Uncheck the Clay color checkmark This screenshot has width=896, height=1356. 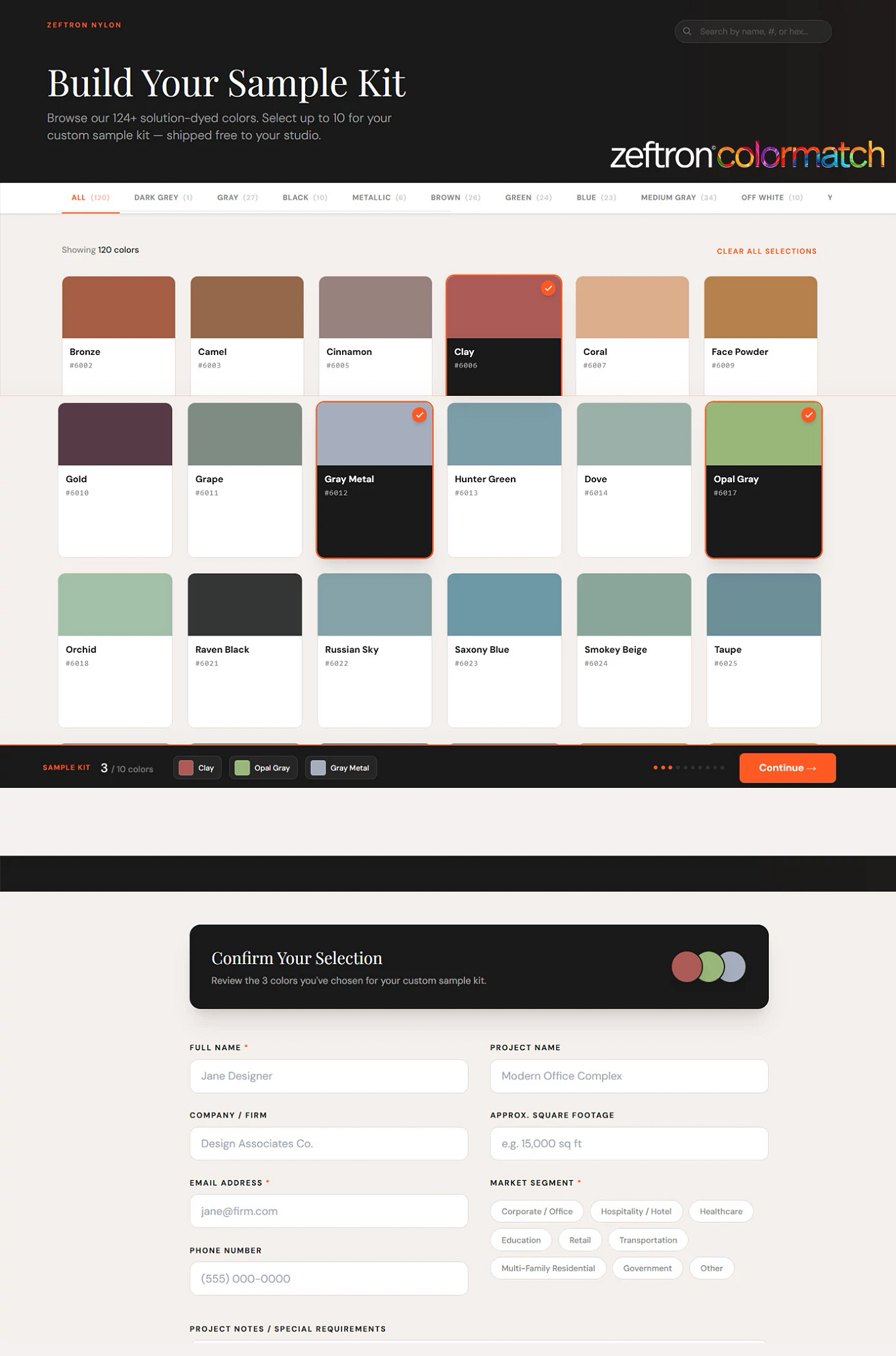click(548, 288)
